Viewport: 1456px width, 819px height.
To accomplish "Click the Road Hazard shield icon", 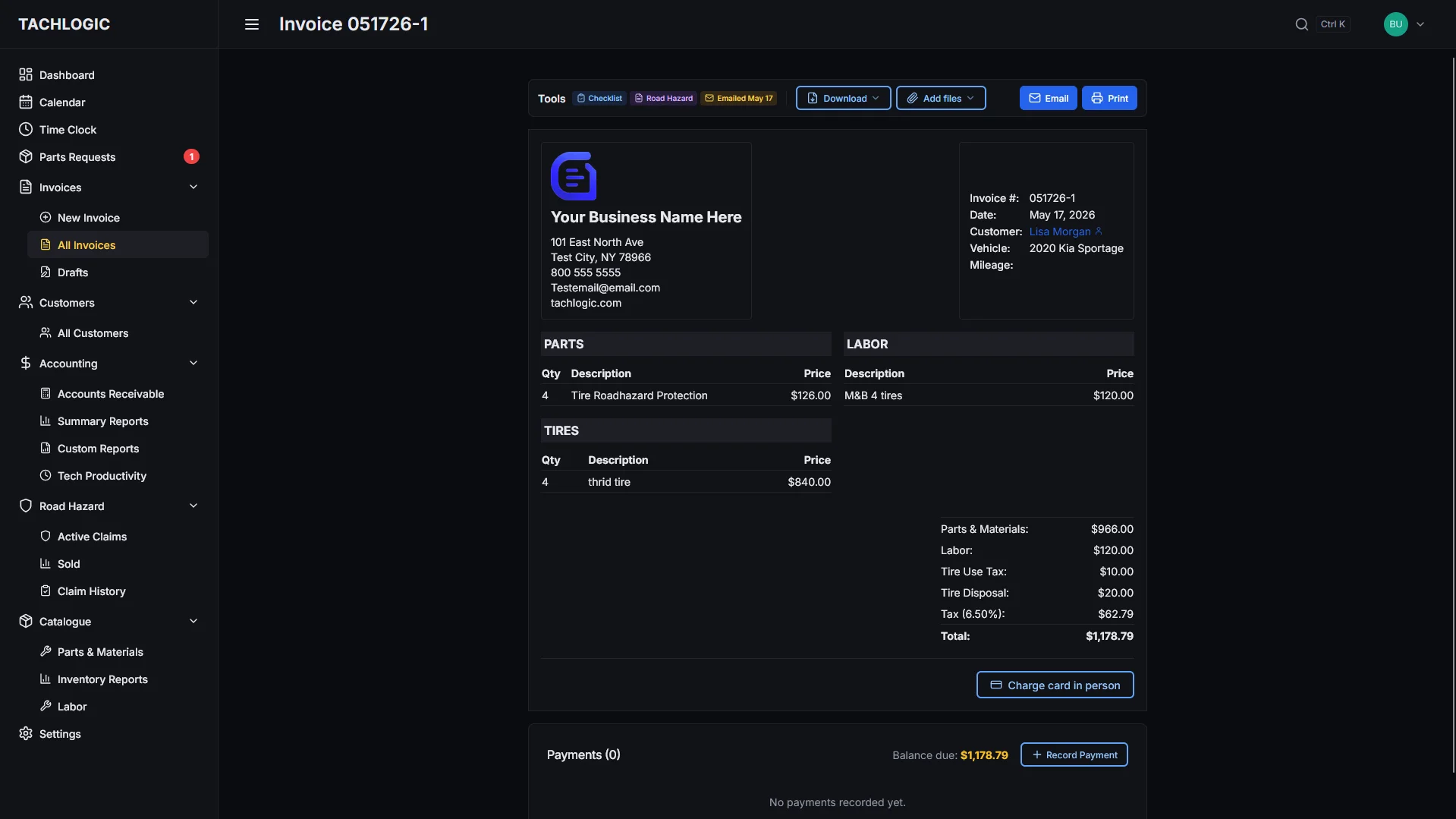I will tap(26, 506).
